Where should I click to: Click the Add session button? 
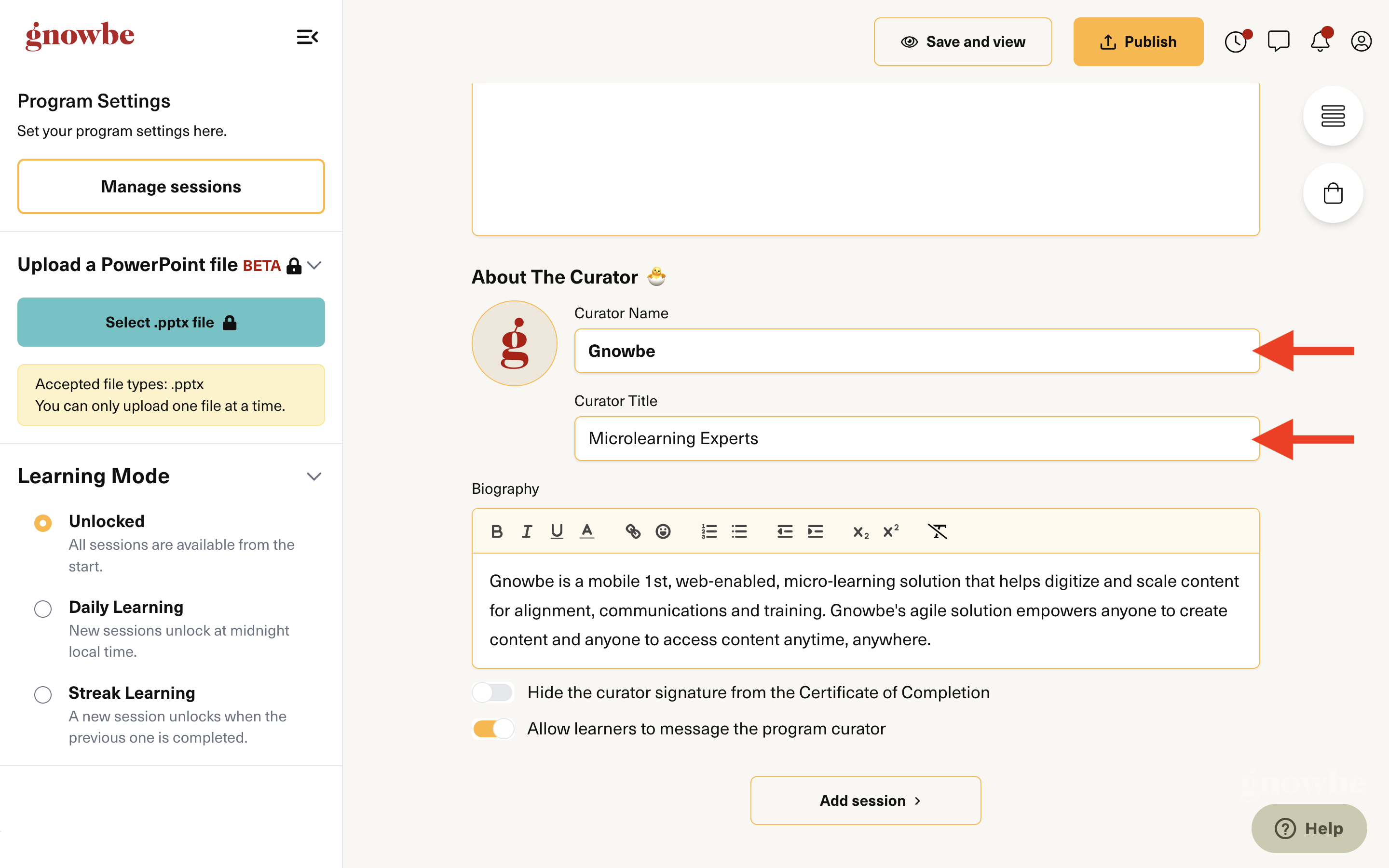(866, 800)
